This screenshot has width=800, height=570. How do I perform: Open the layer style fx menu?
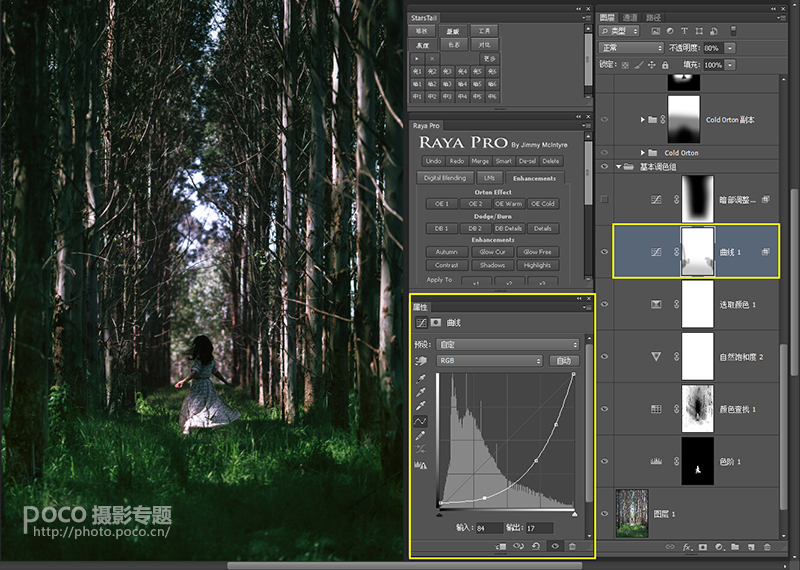coord(687,547)
